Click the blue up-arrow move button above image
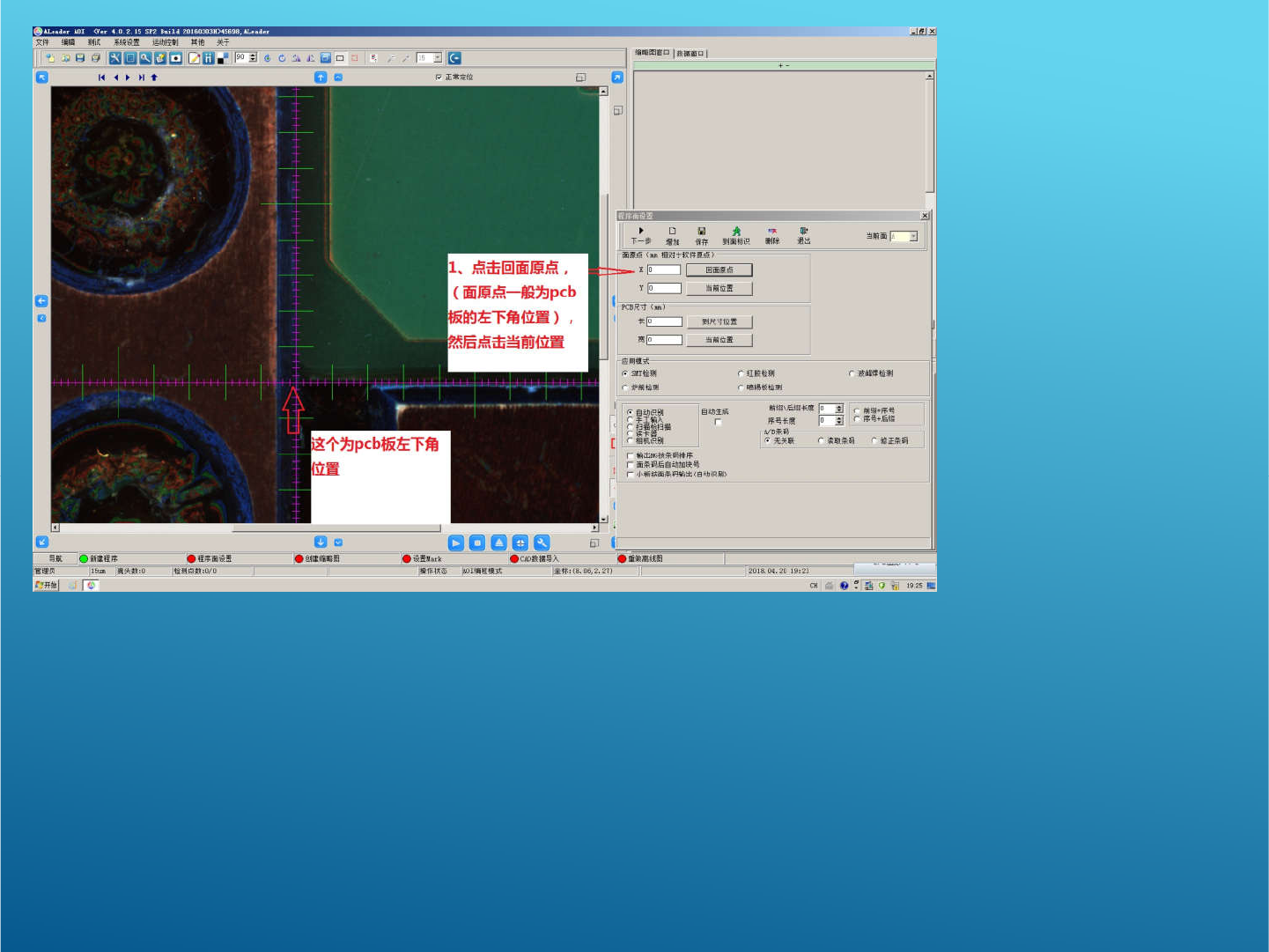 [x=321, y=77]
